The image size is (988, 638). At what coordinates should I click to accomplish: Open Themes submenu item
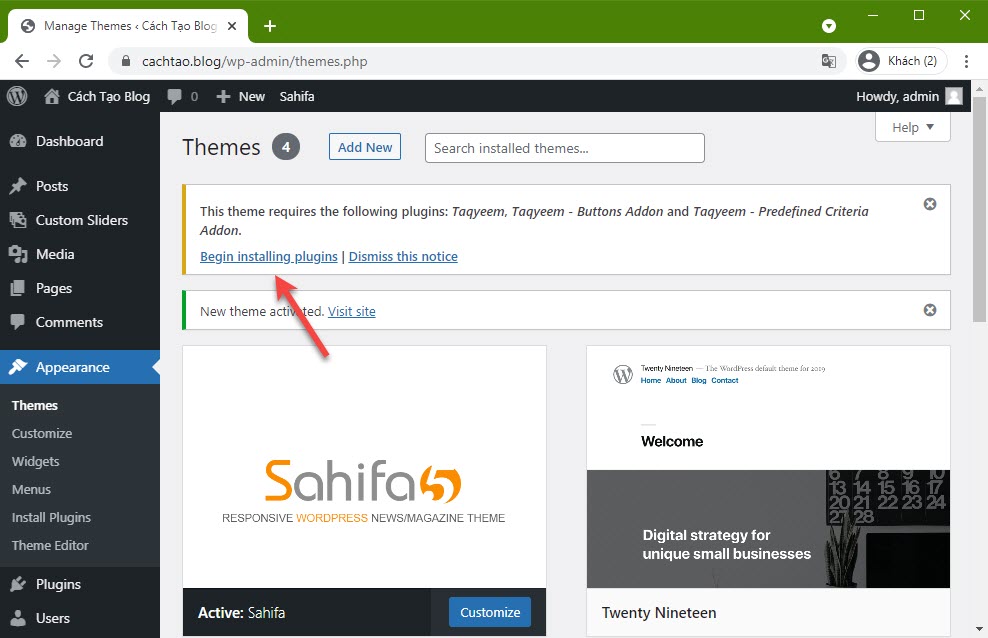pos(35,405)
